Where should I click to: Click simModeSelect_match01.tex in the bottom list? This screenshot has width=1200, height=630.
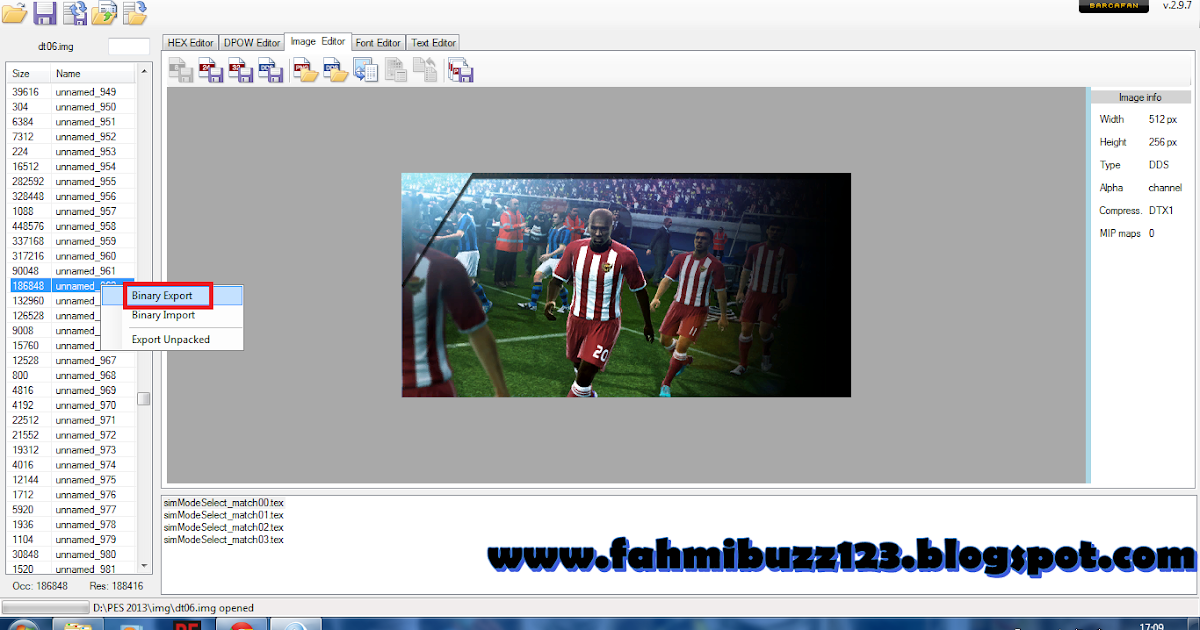pyautogui.click(x=224, y=515)
